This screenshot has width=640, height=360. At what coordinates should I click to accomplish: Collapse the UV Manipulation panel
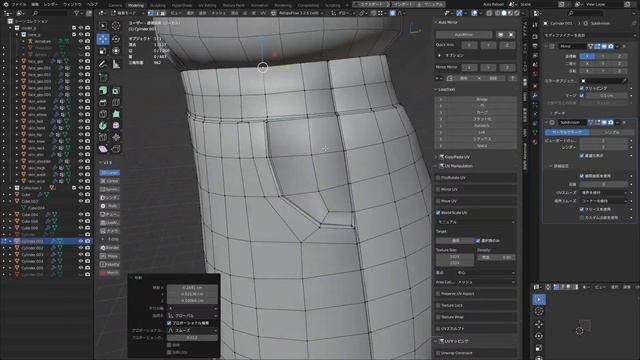coord(436,166)
